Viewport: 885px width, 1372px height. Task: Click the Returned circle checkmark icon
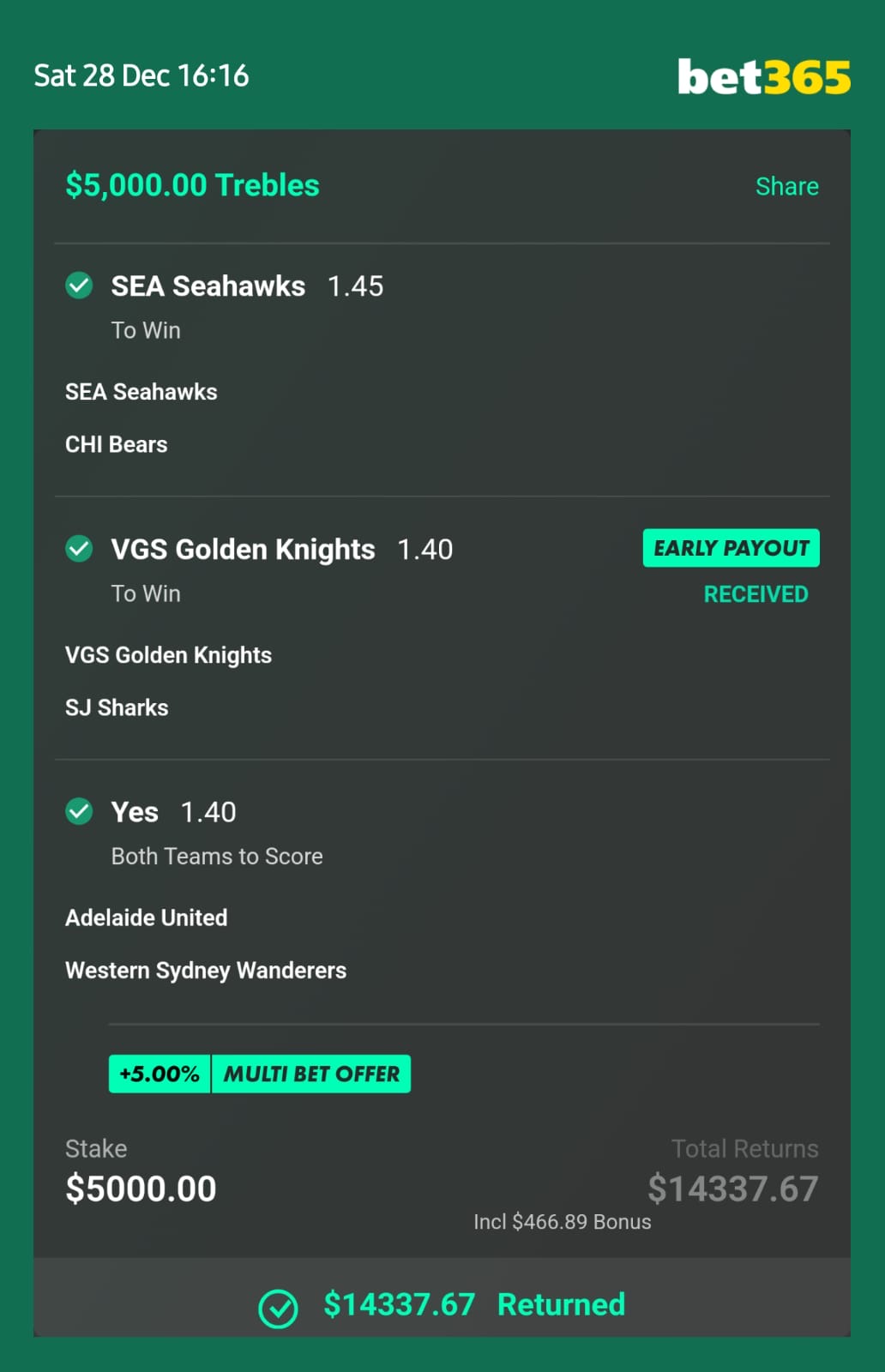(278, 1309)
